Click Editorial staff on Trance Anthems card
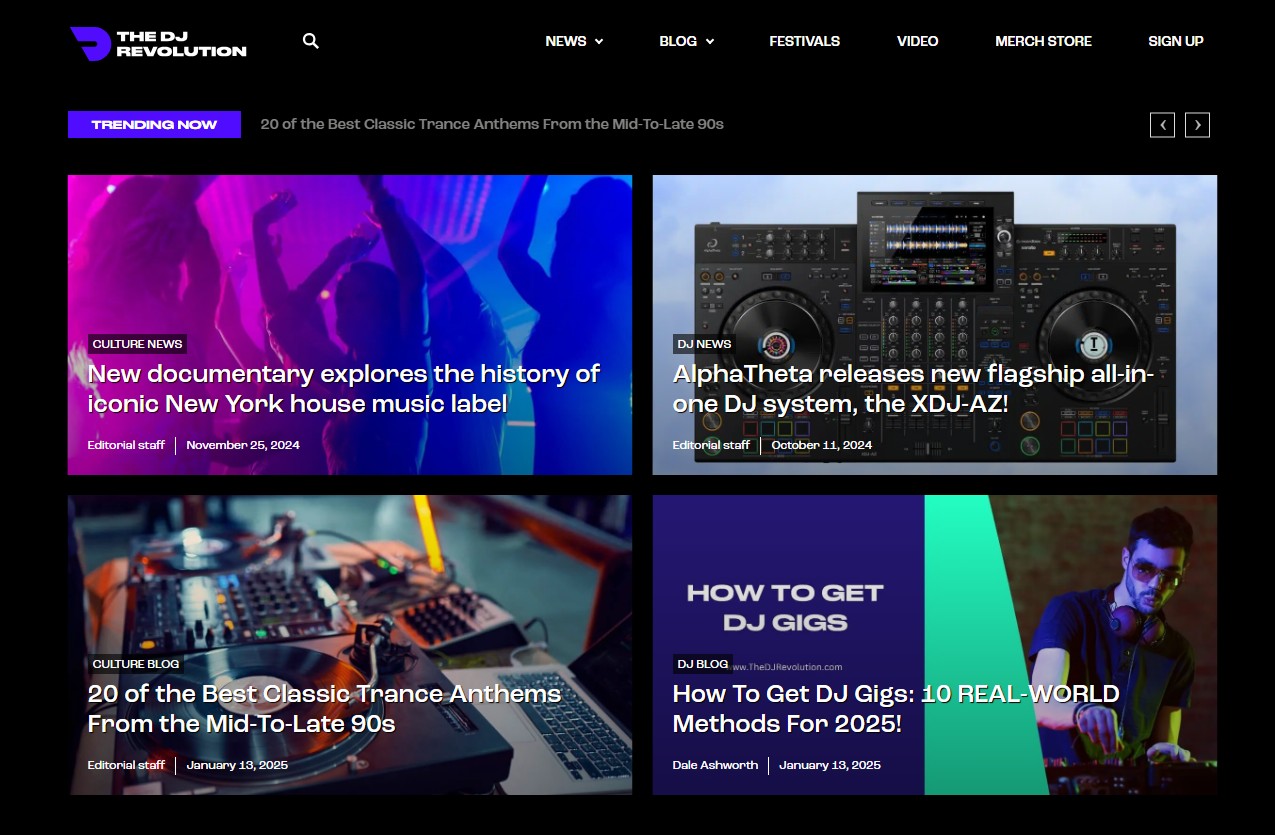 coord(126,765)
